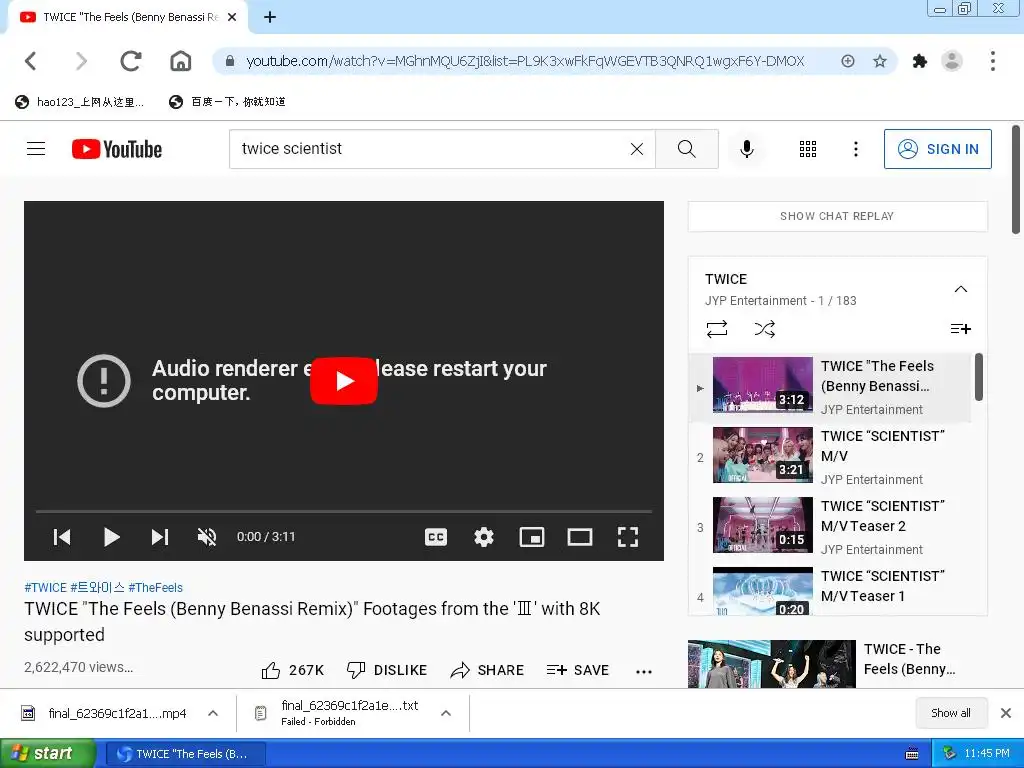Open the recommended TWICE - The Feels video
The image size is (1024, 768).
837,664
